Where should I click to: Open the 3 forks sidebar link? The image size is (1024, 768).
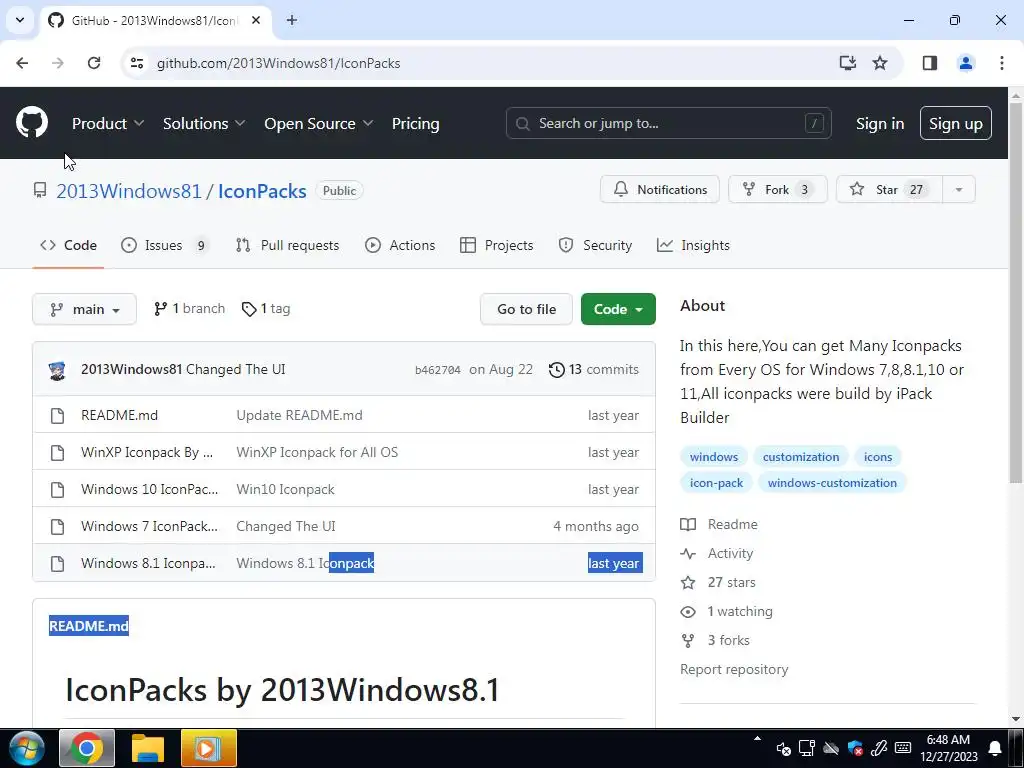pyautogui.click(x=714, y=641)
